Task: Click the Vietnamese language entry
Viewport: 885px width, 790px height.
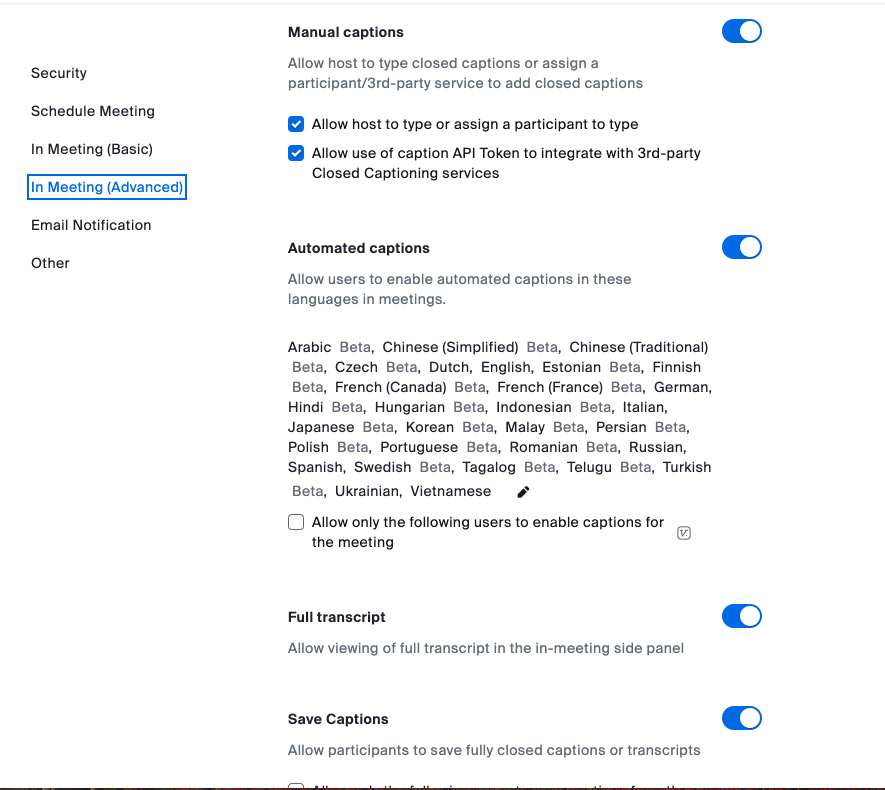Action: tap(450, 491)
